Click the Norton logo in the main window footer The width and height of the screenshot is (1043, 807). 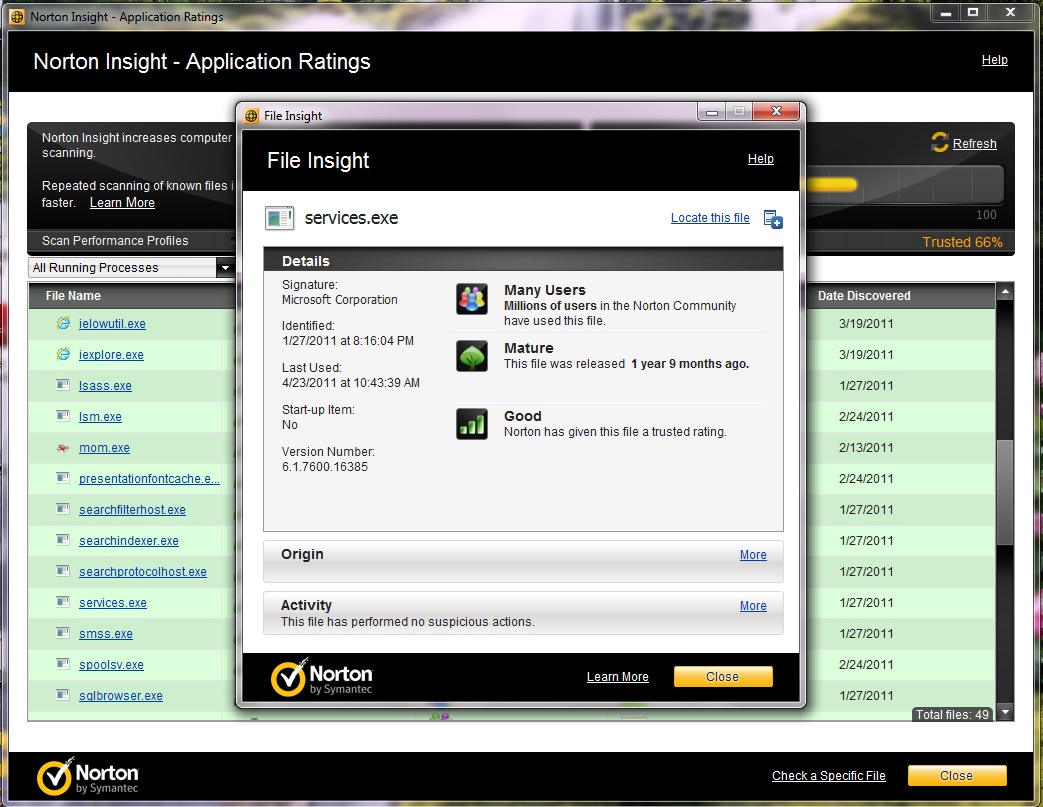click(88, 776)
